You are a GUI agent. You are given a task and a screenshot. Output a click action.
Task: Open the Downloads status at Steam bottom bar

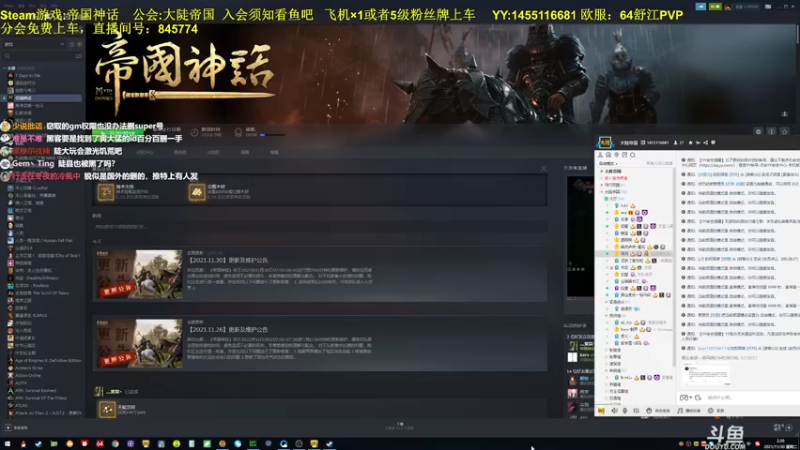point(400,426)
